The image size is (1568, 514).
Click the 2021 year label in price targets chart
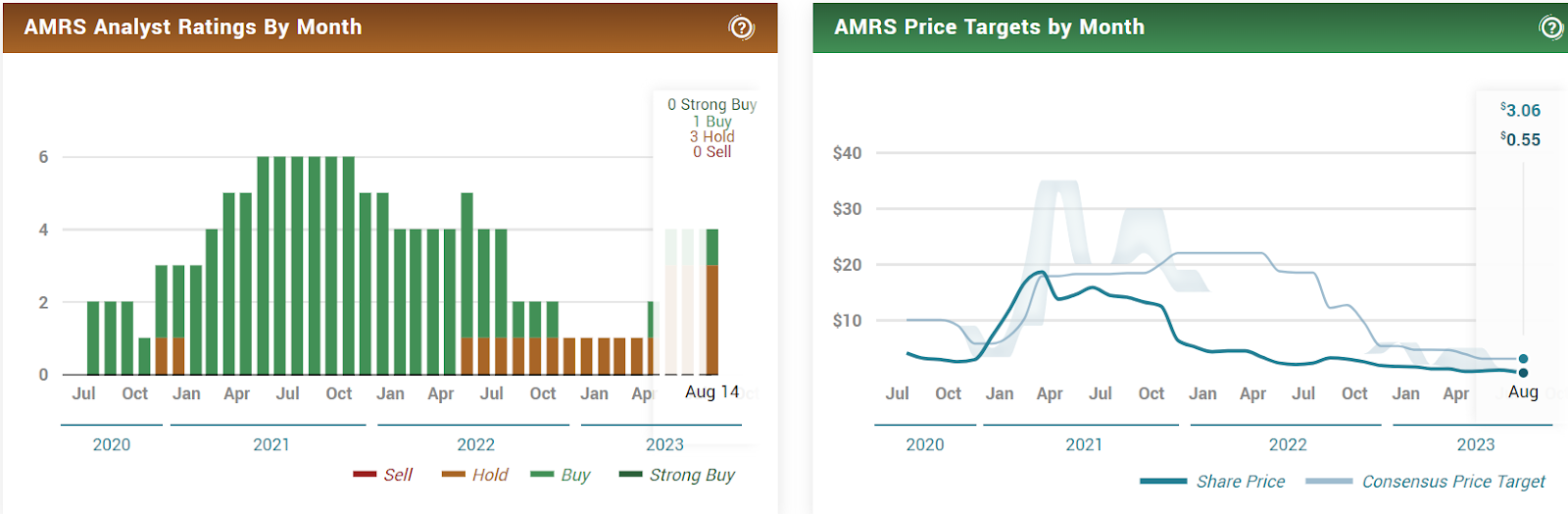coord(1084,445)
